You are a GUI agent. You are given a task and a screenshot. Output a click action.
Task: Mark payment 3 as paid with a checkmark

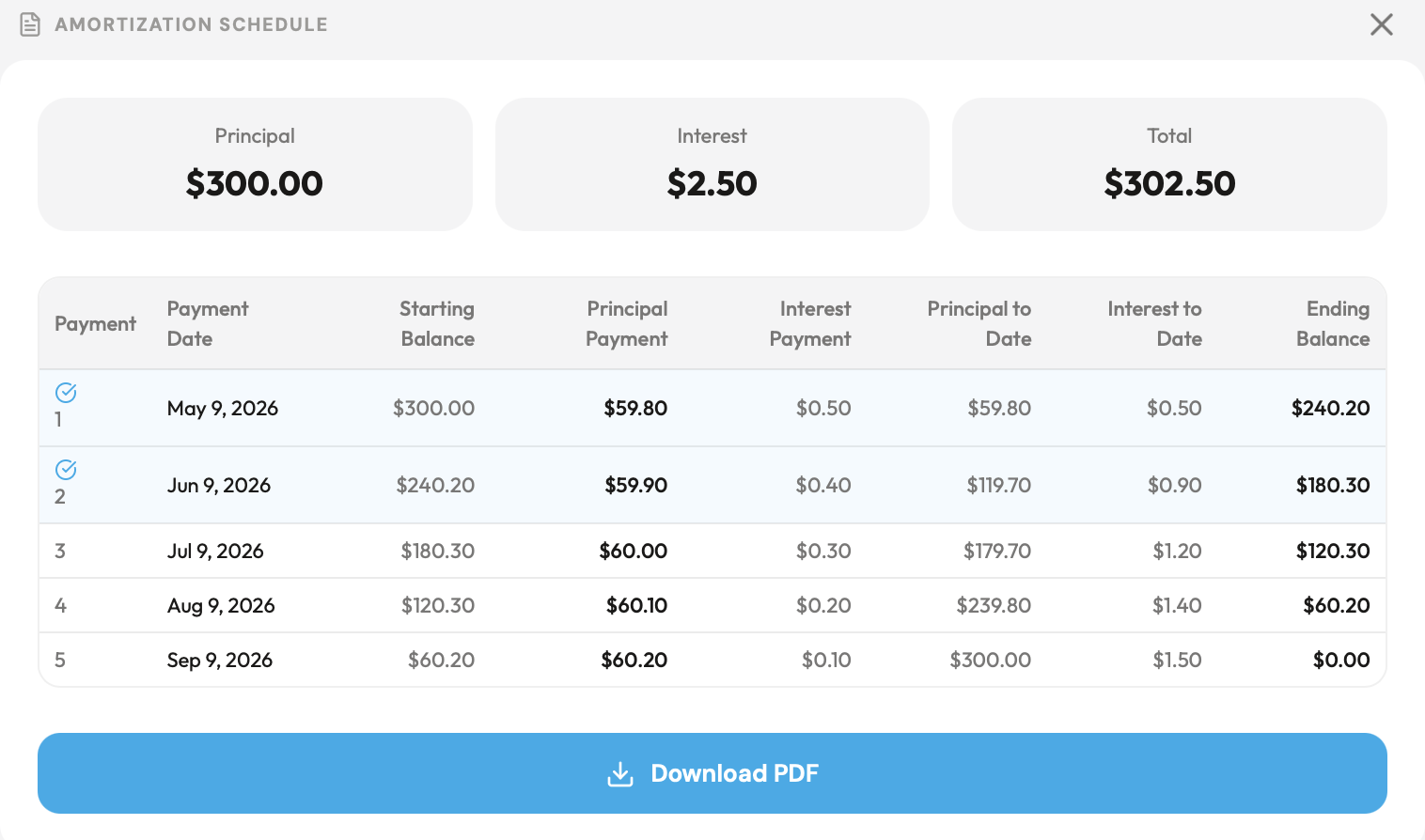click(x=60, y=551)
